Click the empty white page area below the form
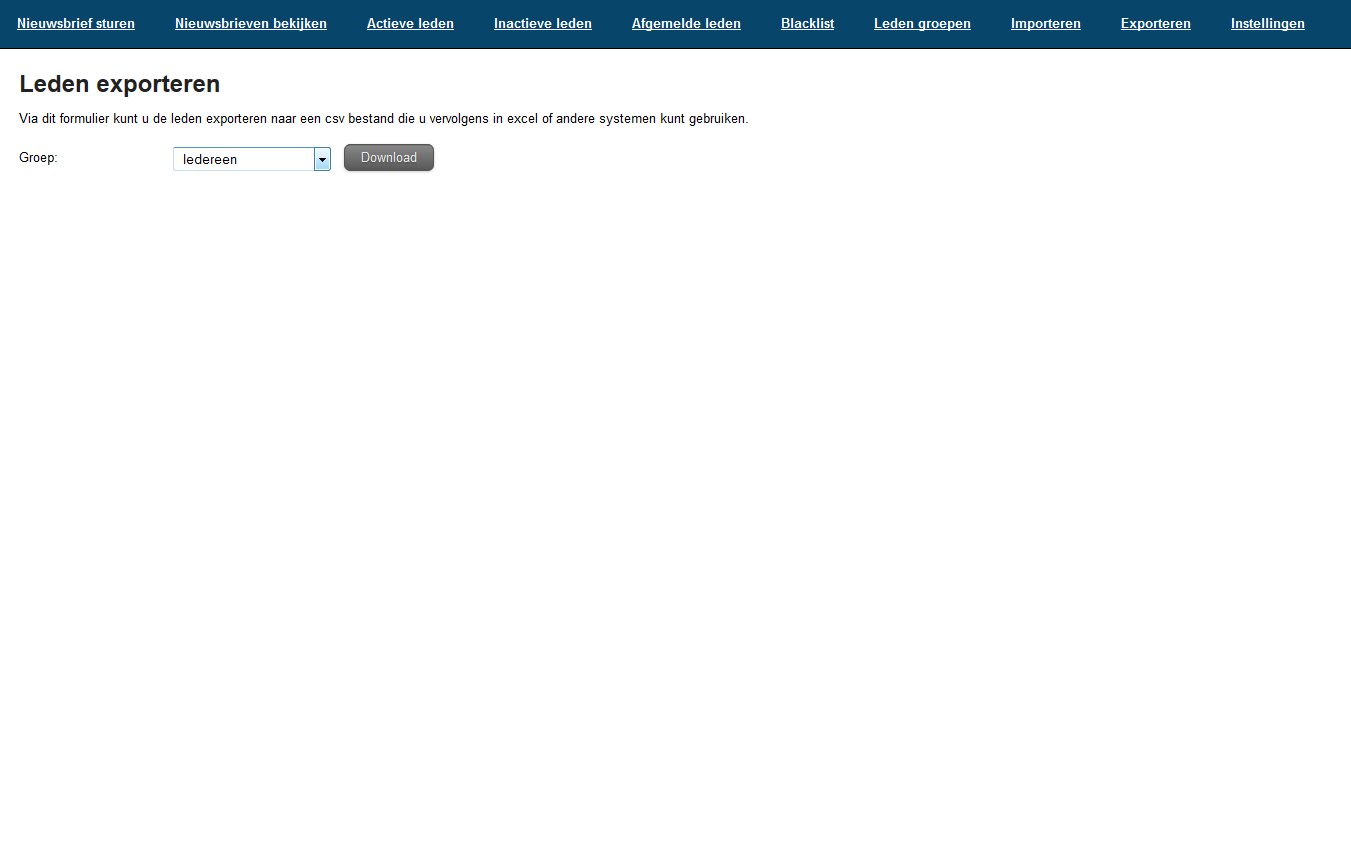 [675, 500]
